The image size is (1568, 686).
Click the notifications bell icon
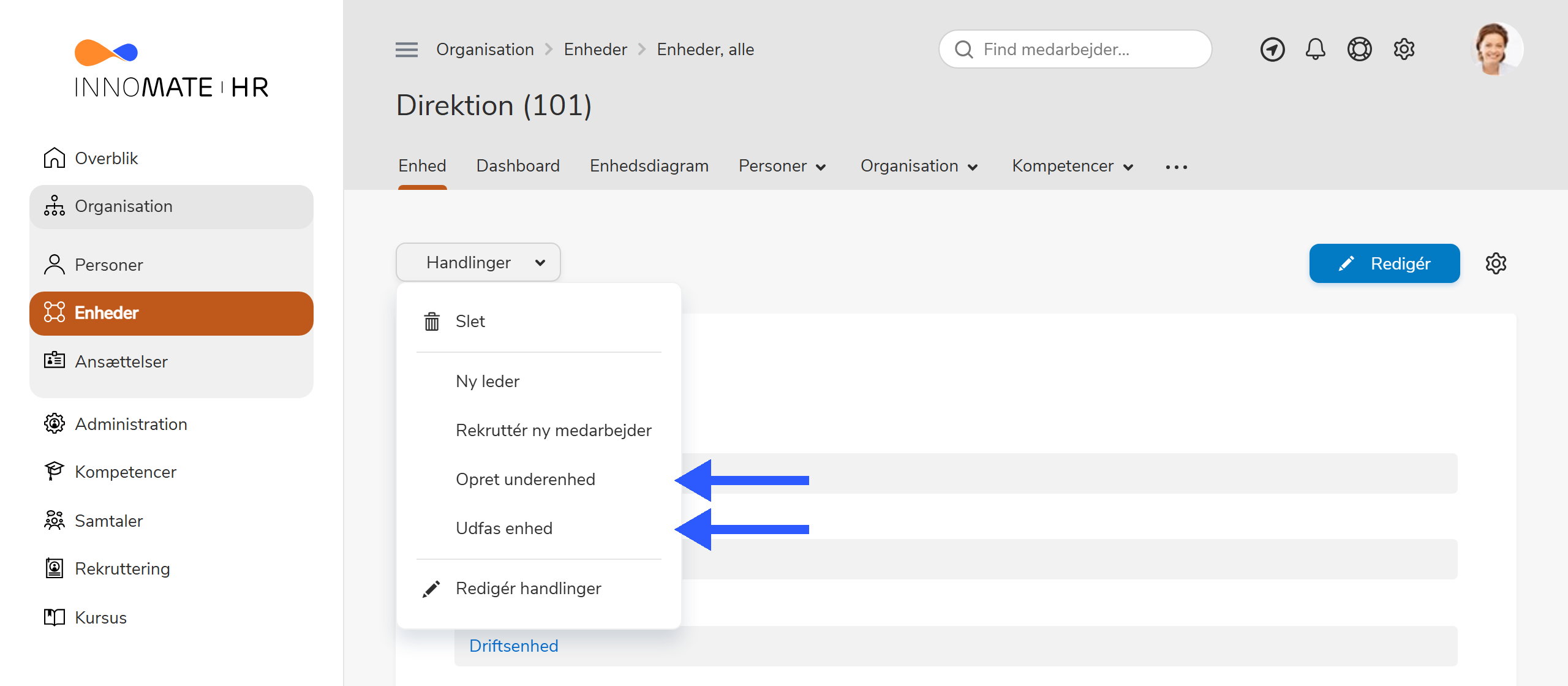click(x=1316, y=49)
